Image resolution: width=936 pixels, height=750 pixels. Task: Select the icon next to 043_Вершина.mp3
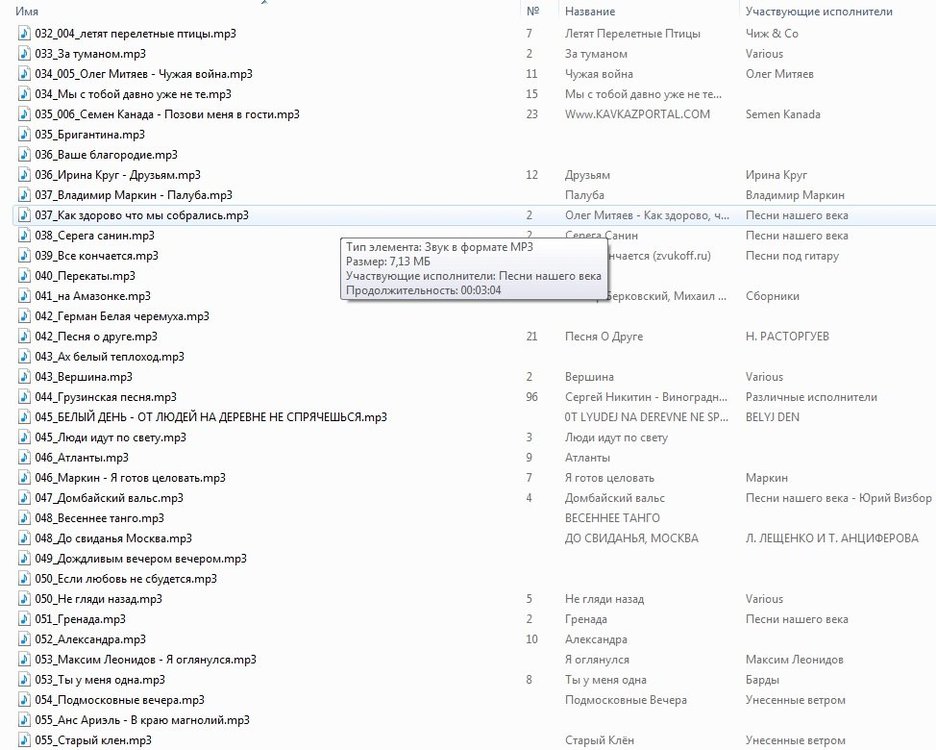(x=25, y=377)
